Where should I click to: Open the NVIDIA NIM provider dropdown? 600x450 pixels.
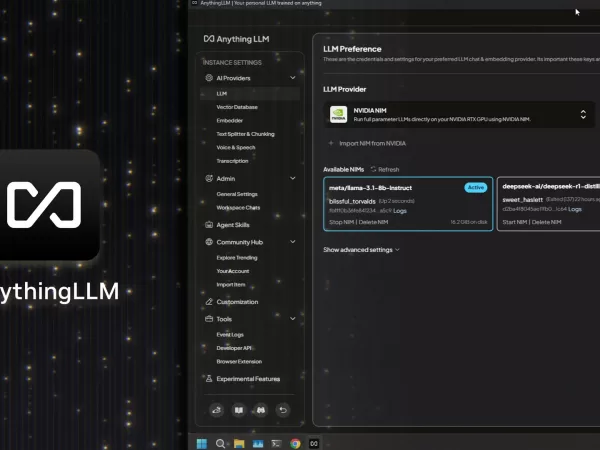click(x=459, y=114)
